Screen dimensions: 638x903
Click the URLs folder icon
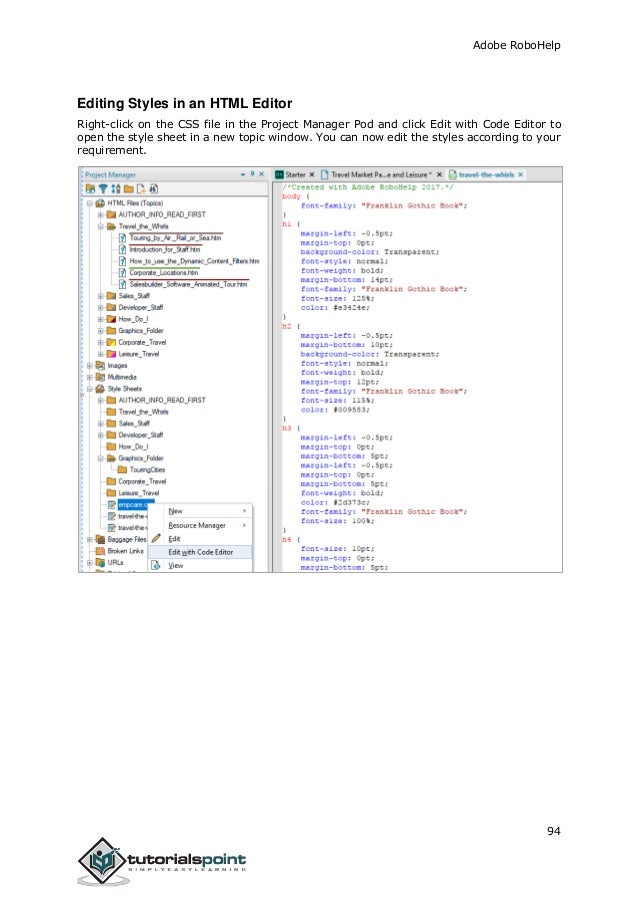coord(100,563)
